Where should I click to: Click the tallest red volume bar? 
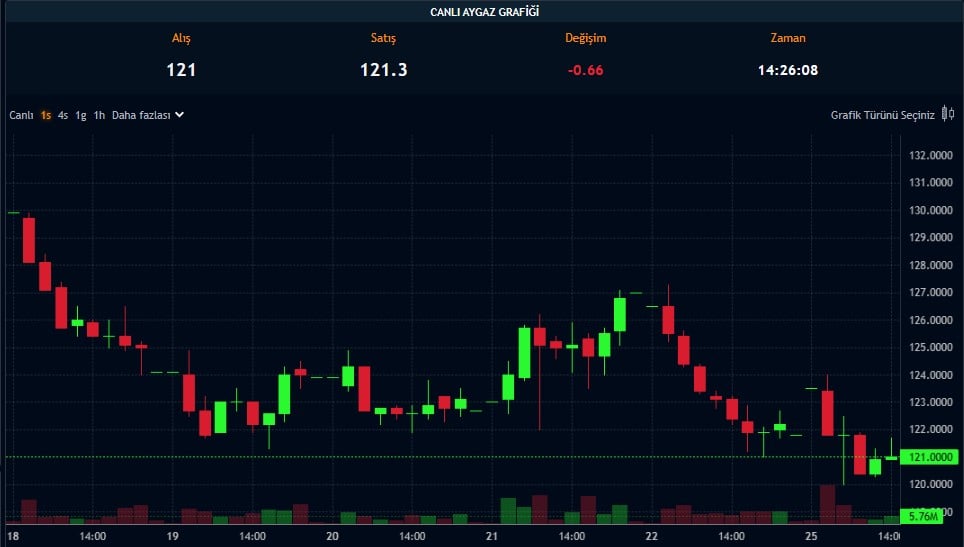(827, 503)
